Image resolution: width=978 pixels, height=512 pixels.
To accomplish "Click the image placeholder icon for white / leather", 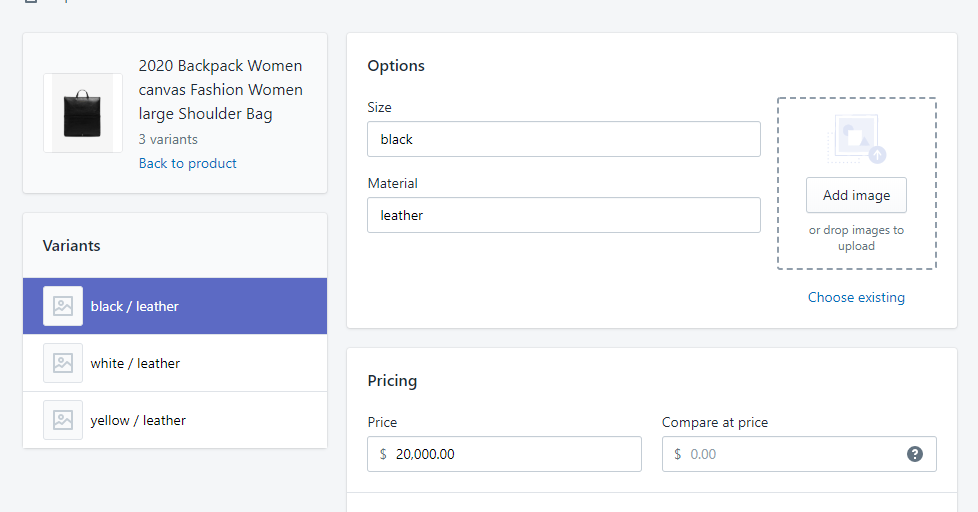I will (x=63, y=363).
